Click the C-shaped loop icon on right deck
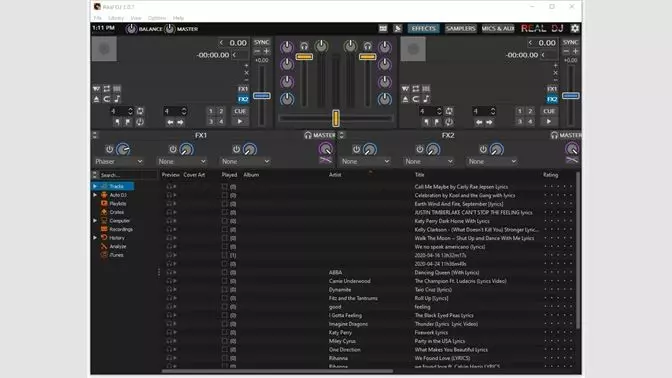Screen dimensions: 672x378 (x=416, y=99)
